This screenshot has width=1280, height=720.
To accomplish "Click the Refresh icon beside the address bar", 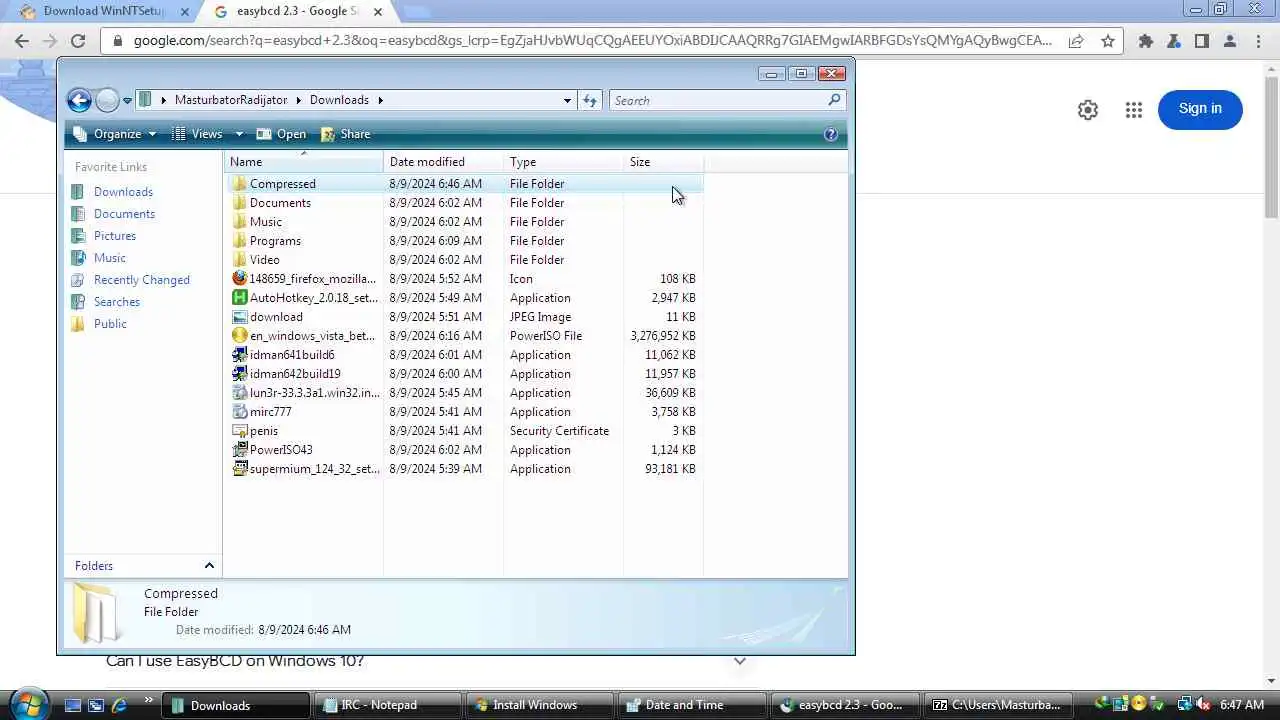I will click(x=590, y=100).
